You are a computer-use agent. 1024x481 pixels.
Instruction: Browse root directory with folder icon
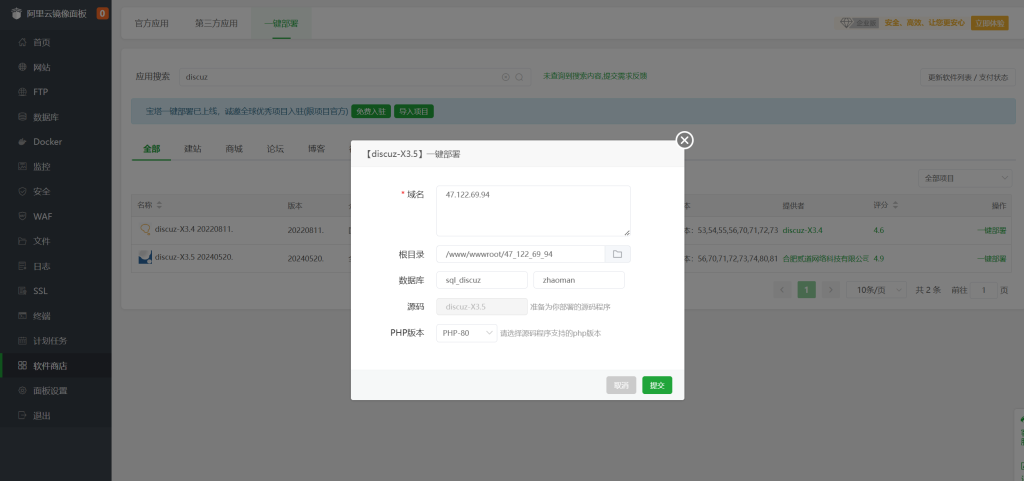617,254
